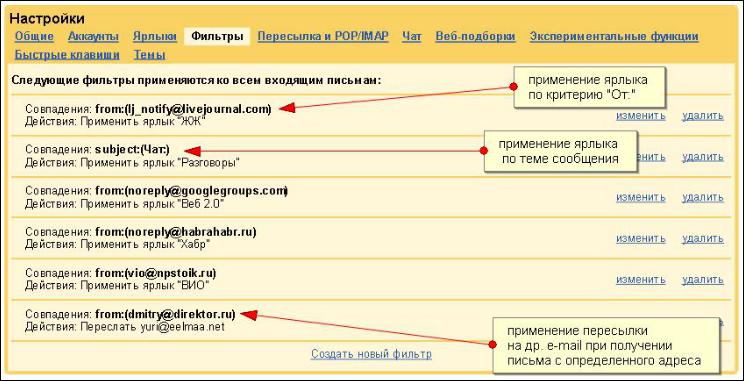
Task: Delete the subject:(Чат:) filter
Action: click(702, 157)
